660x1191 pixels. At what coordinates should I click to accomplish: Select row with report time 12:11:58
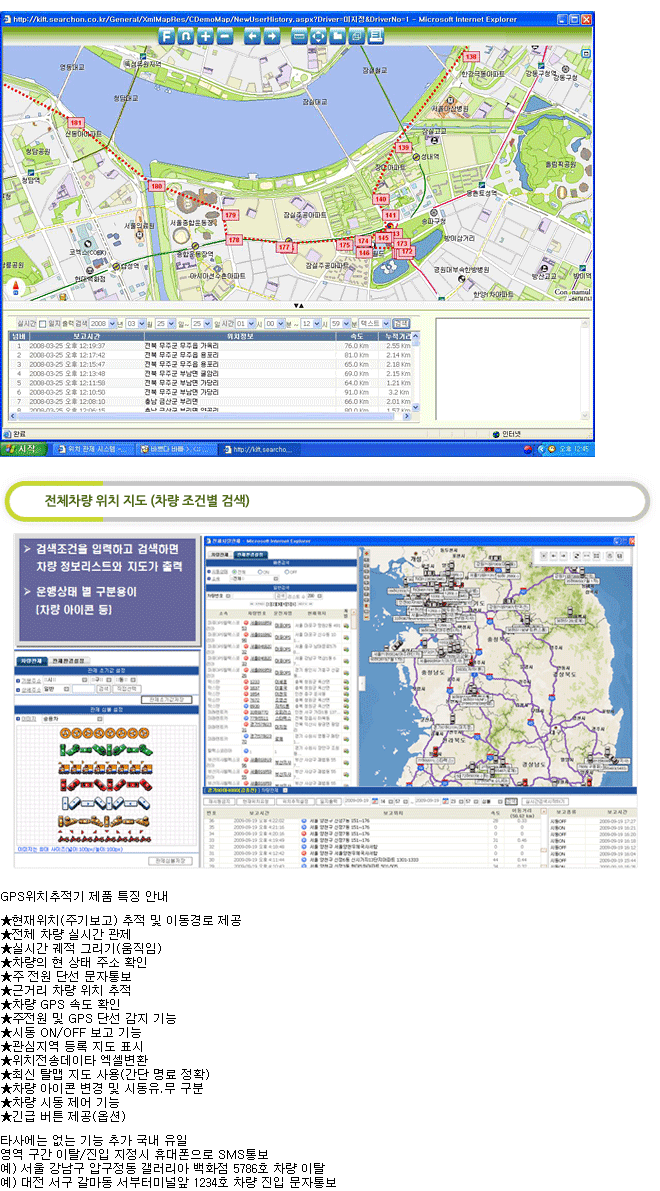point(210,383)
